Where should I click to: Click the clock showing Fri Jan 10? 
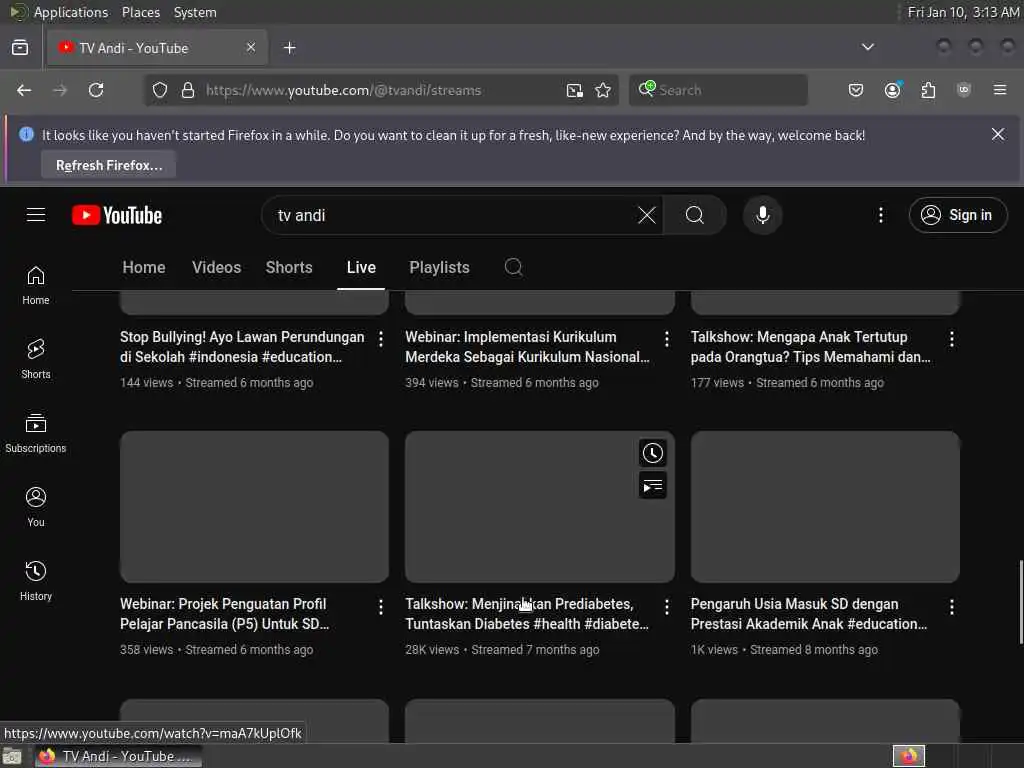963,12
